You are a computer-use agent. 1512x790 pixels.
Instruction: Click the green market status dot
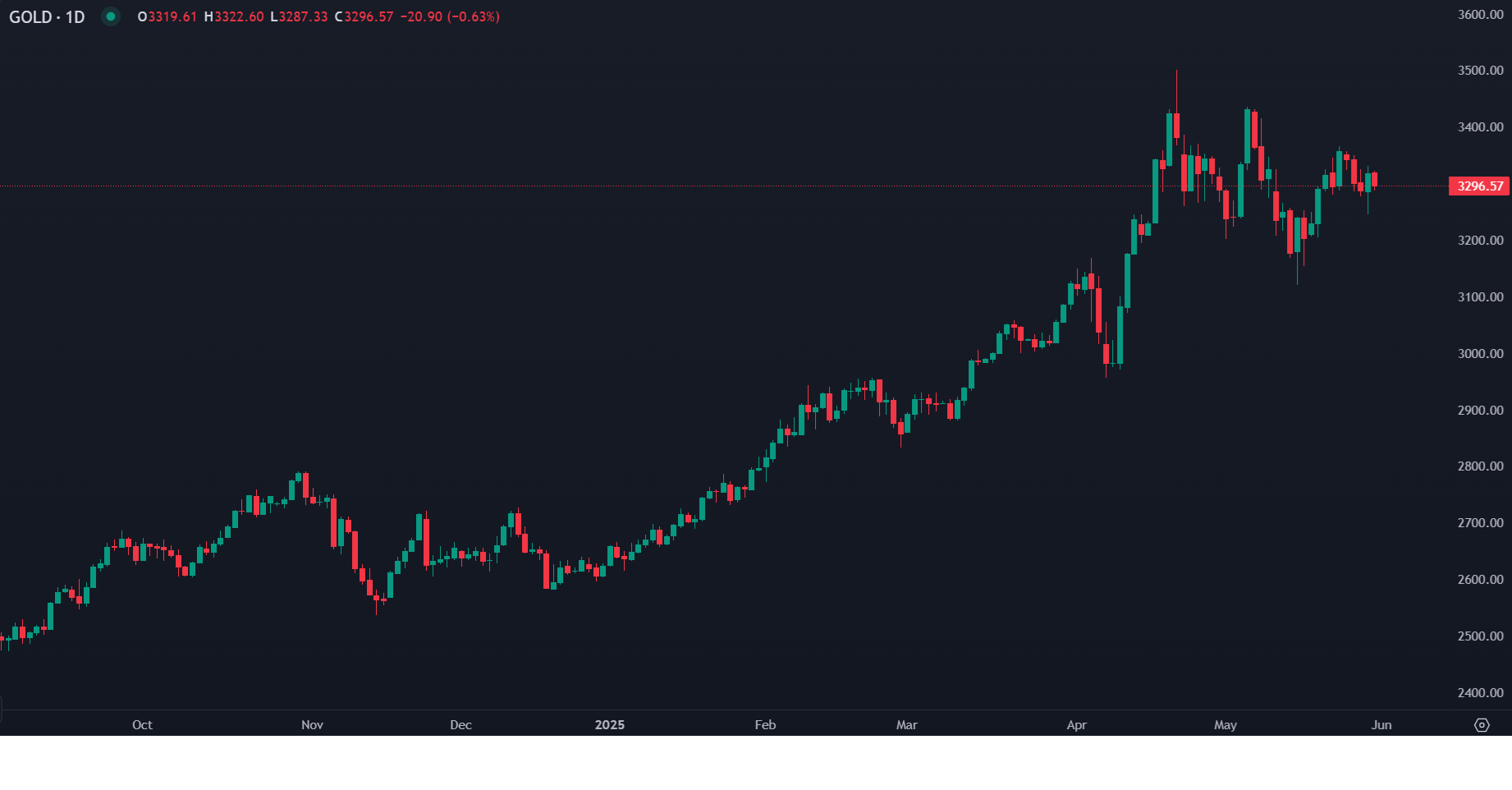click(x=111, y=16)
